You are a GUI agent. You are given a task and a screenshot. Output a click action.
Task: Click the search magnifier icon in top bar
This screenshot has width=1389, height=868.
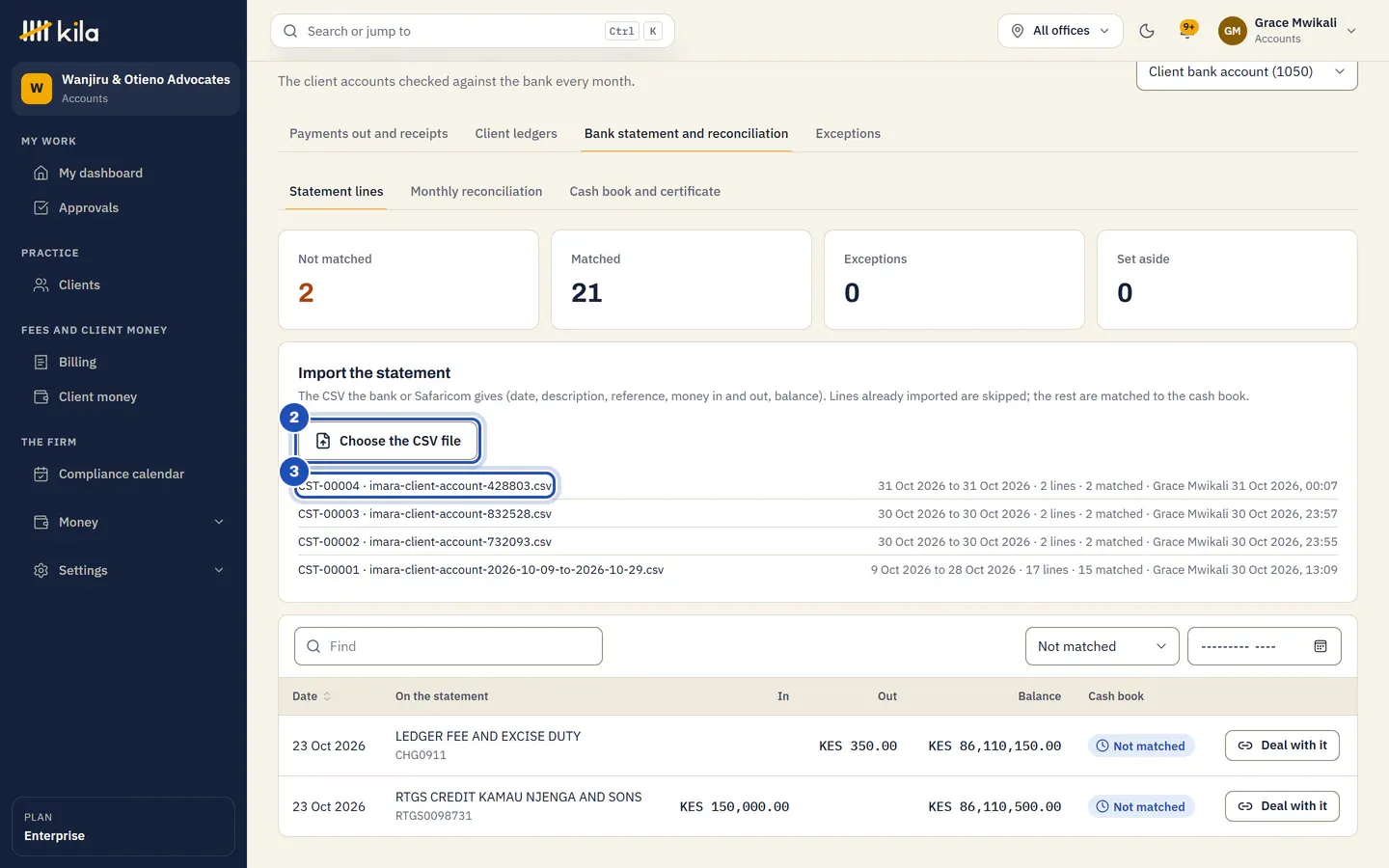click(x=290, y=31)
